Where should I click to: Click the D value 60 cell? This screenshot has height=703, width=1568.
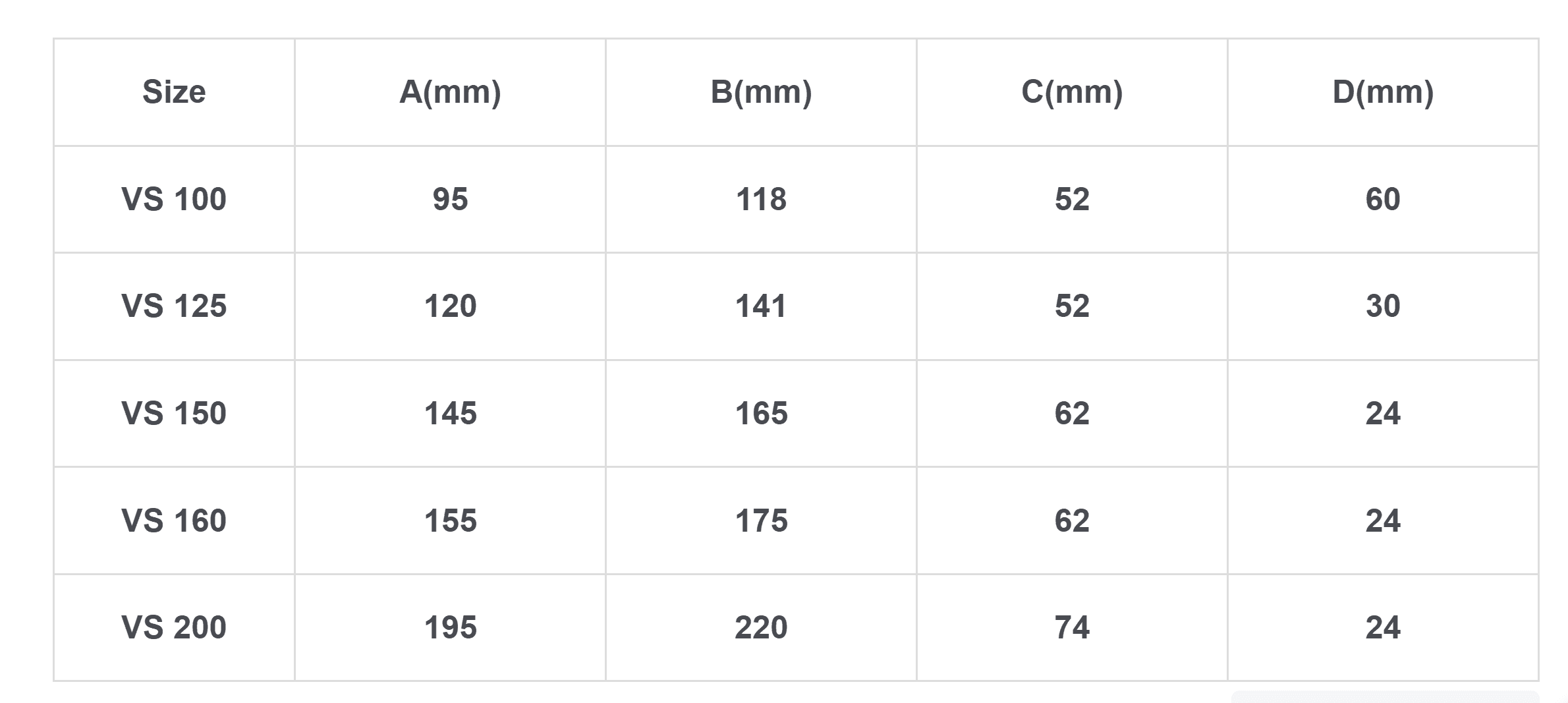coord(1383,199)
